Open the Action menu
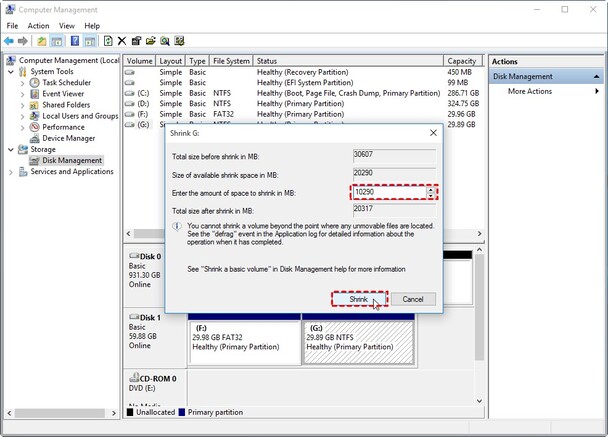608x437 pixels. click(x=38, y=25)
